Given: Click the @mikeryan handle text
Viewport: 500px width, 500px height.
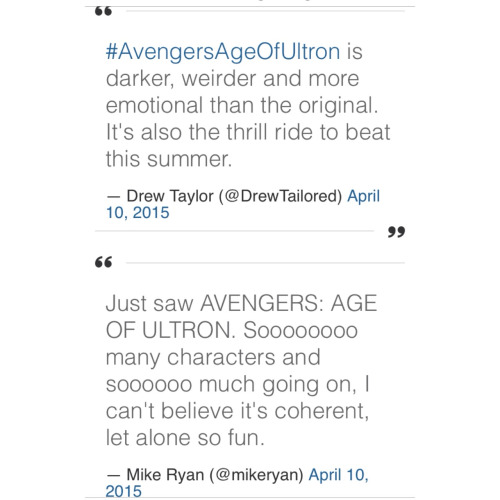Looking at the screenshot, I should coord(256,475).
